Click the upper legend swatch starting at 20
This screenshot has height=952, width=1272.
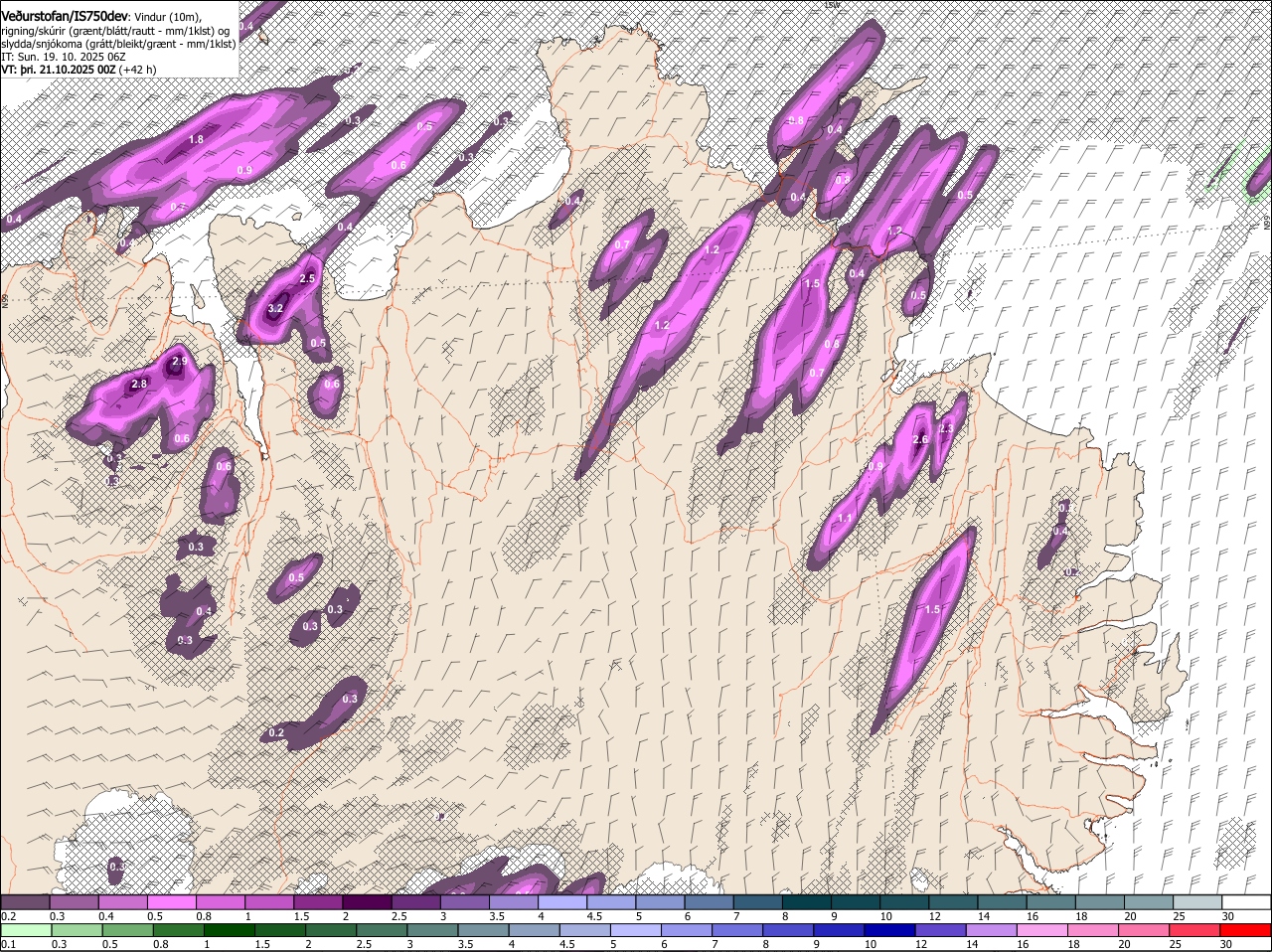(1150, 901)
